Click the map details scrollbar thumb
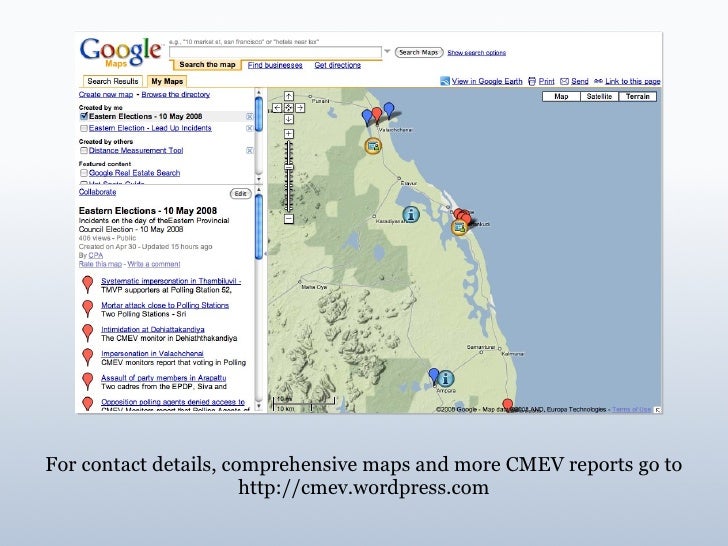The height and width of the screenshot is (546, 728). coord(259,227)
